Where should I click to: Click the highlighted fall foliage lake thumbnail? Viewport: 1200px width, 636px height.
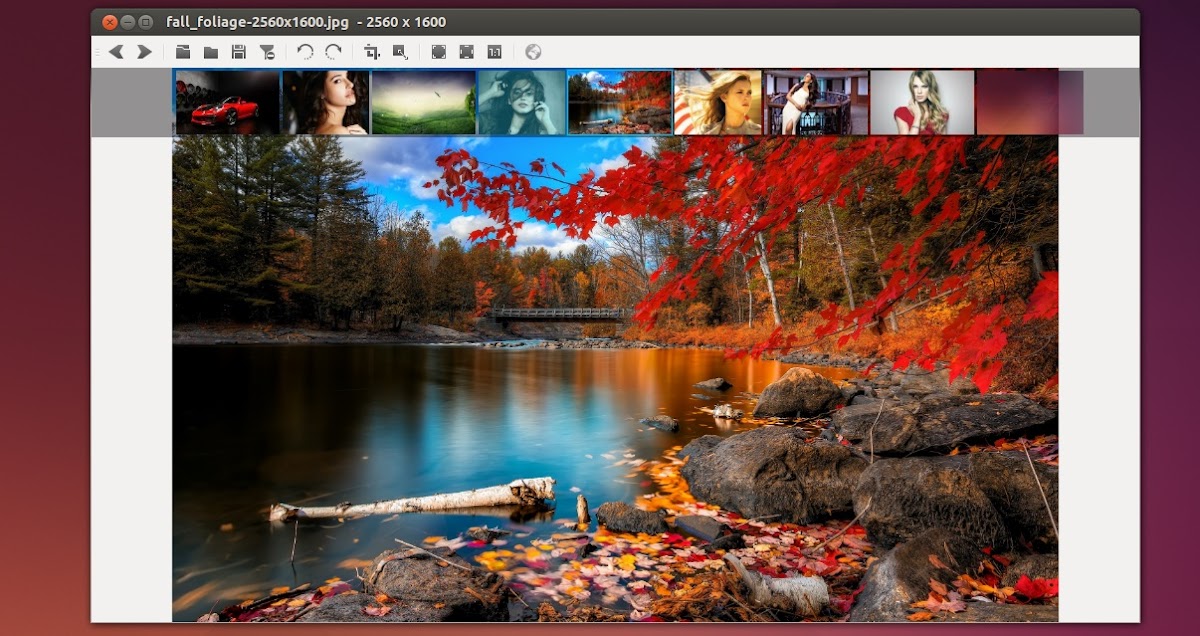619,101
